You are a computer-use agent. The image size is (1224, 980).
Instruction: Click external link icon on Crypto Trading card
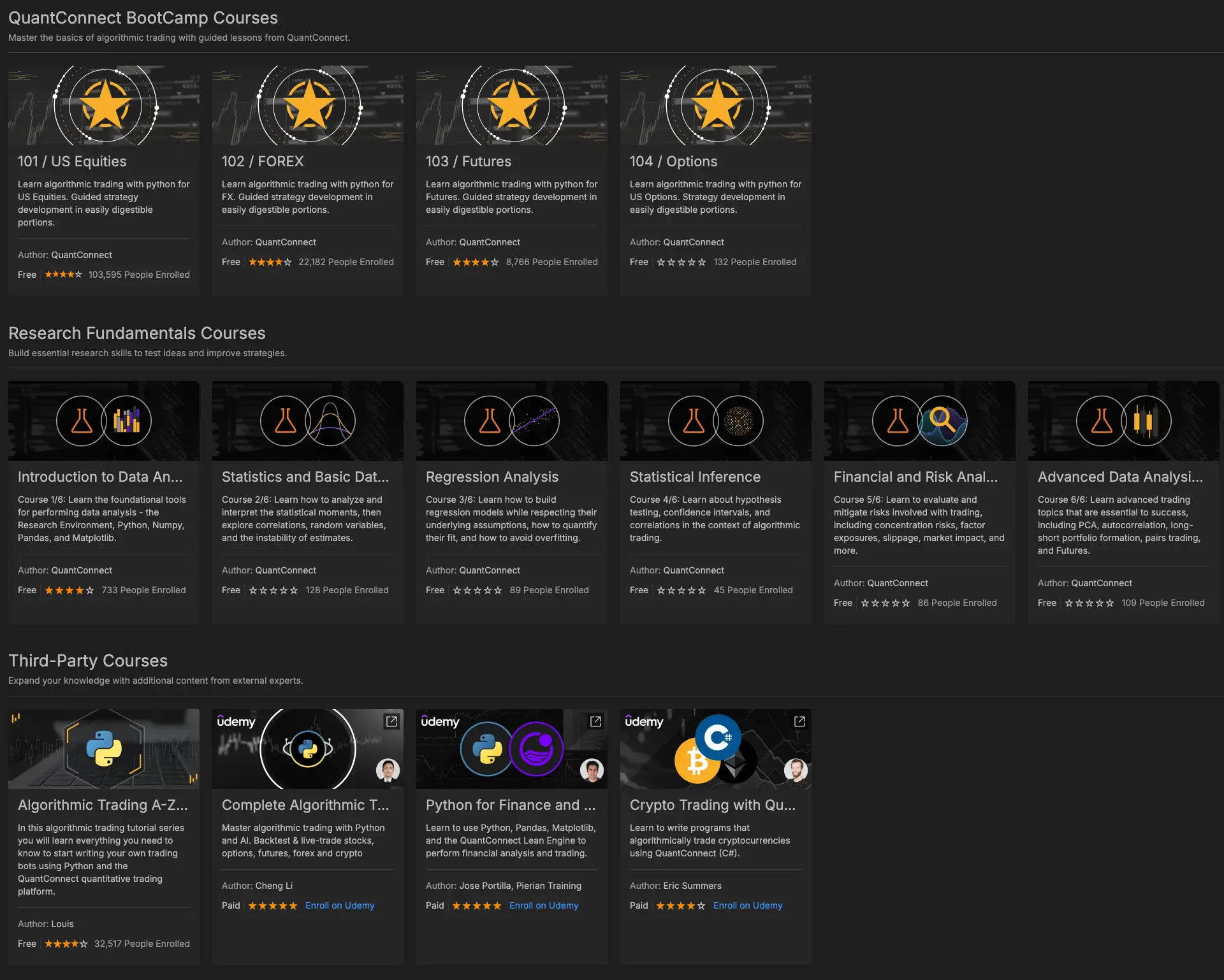pos(799,721)
